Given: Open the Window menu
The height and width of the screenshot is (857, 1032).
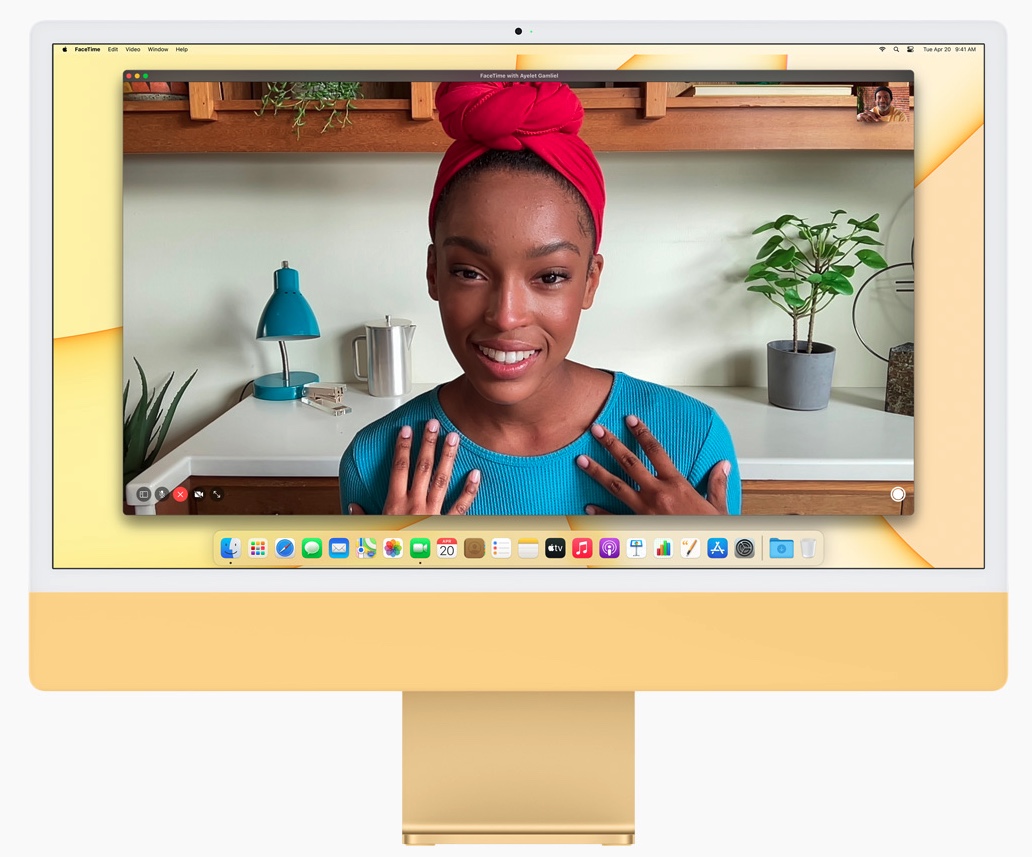Looking at the screenshot, I should [158, 49].
